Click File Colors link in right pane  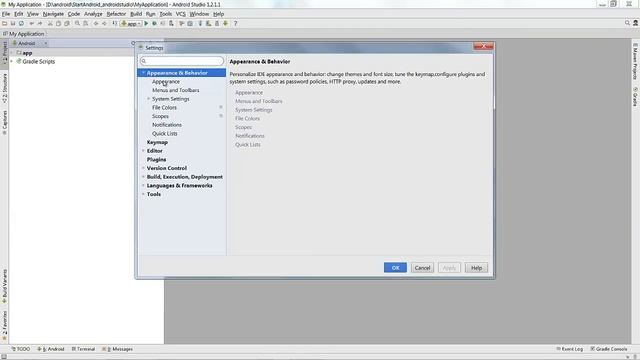click(x=247, y=118)
